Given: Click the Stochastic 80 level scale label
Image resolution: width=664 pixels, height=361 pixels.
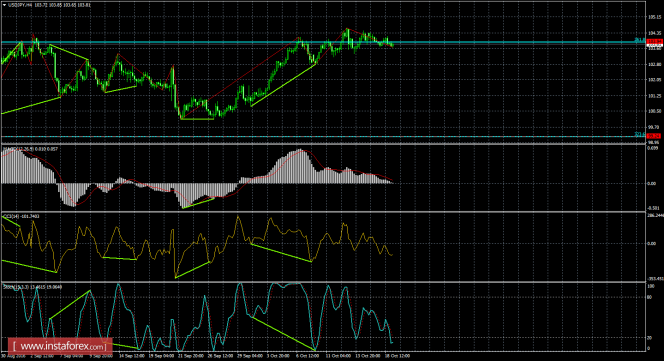Looking at the screenshot, I should [650, 297].
